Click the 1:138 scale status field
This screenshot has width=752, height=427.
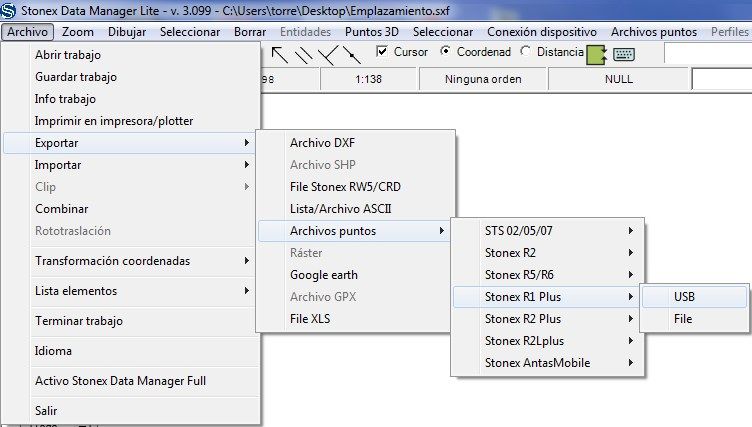pos(368,79)
